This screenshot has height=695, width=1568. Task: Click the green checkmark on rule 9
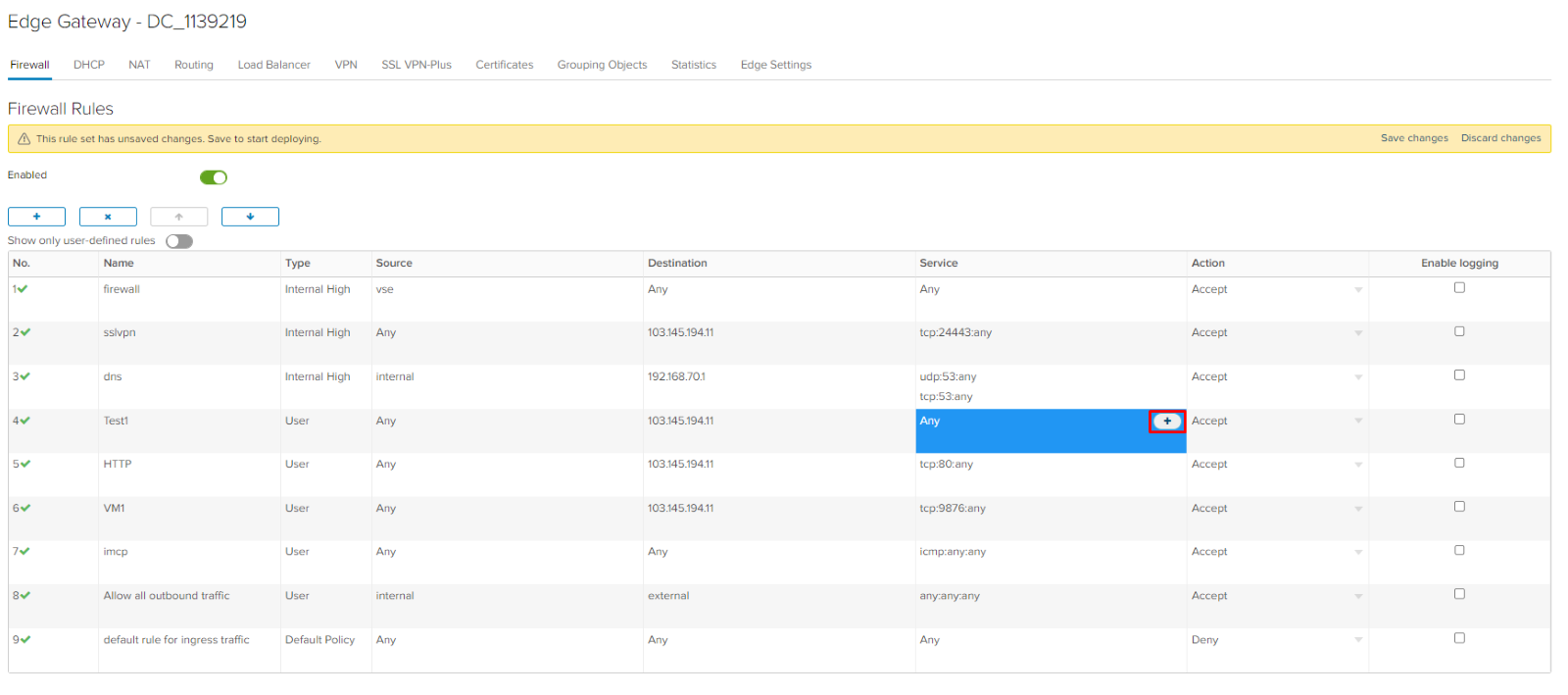tap(24, 639)
